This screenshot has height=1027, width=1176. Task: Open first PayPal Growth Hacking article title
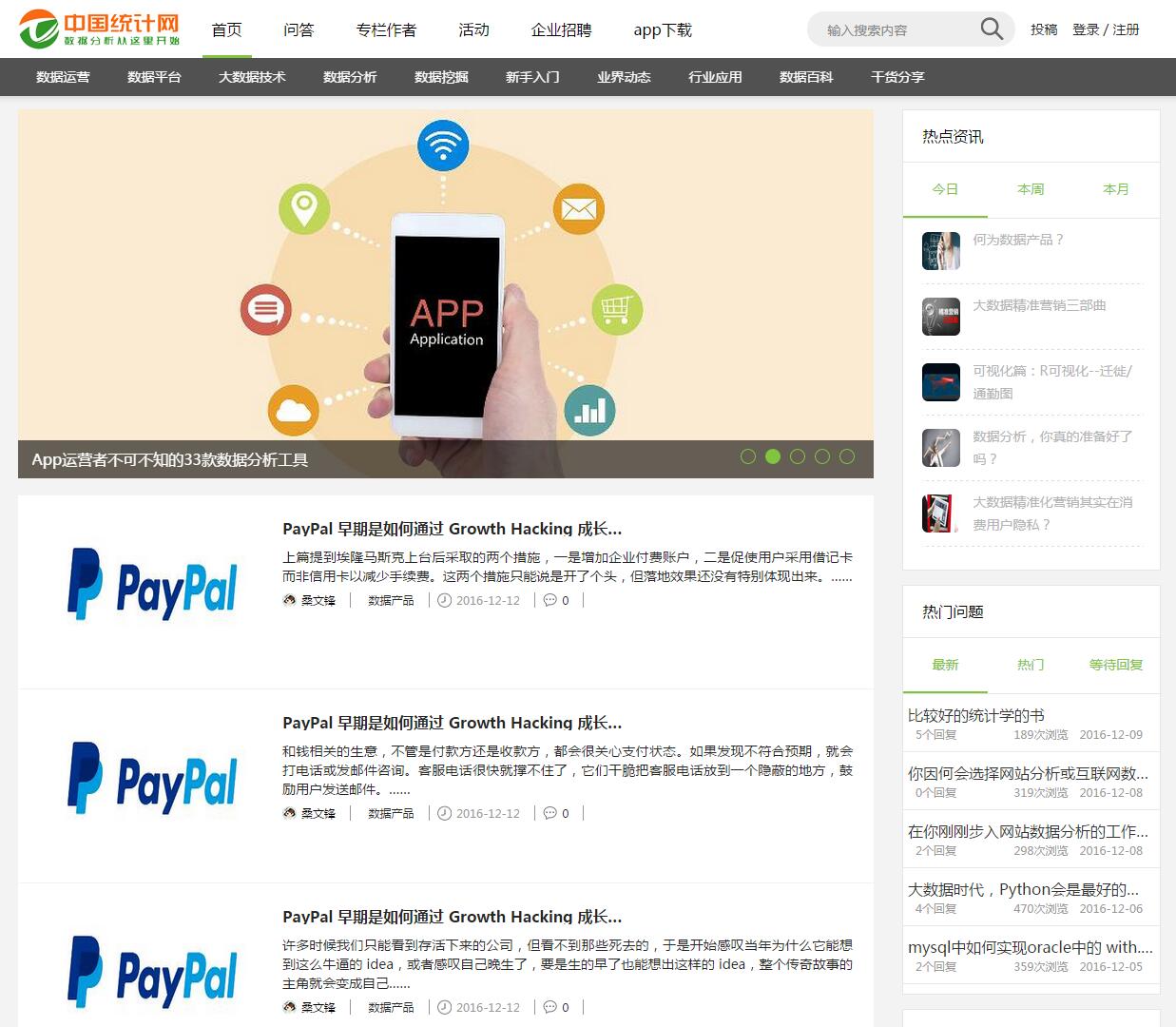452,529
